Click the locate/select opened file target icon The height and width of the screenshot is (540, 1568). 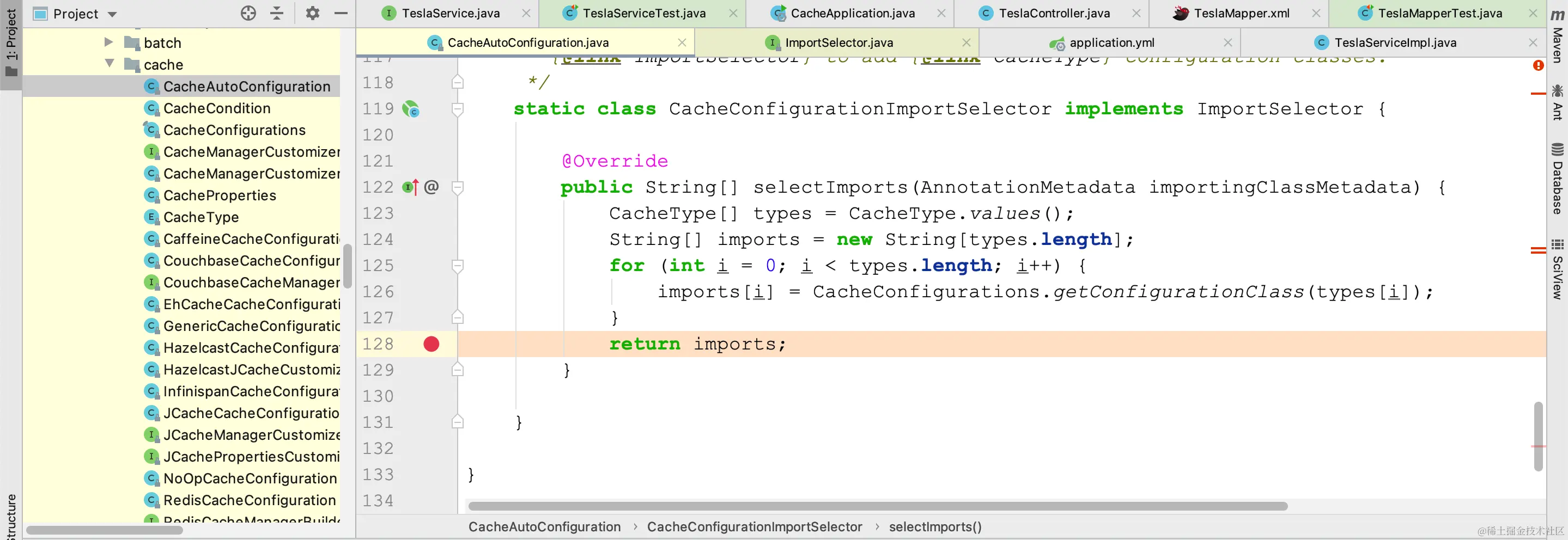tap(248, 14)
